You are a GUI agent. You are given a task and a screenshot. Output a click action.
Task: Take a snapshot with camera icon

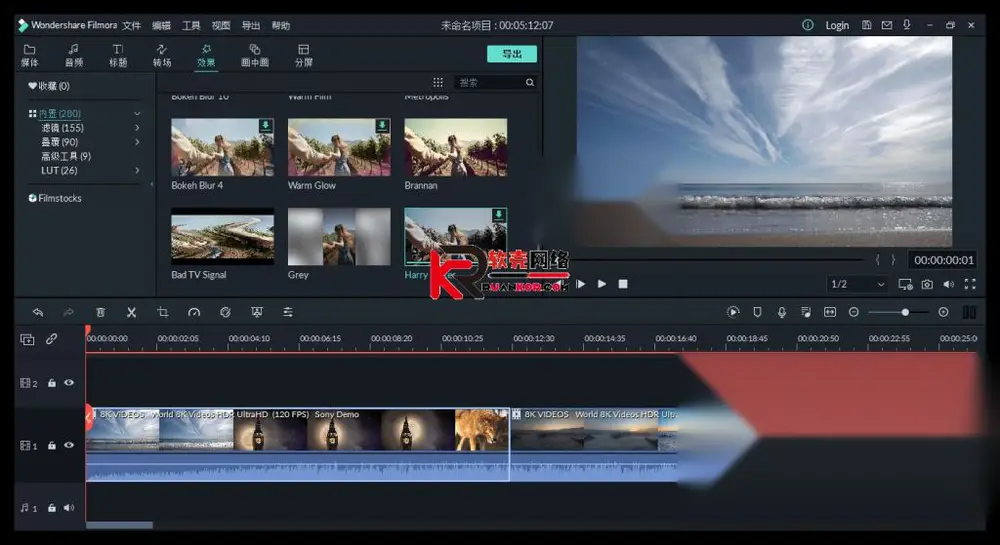(x=927, y=284)
